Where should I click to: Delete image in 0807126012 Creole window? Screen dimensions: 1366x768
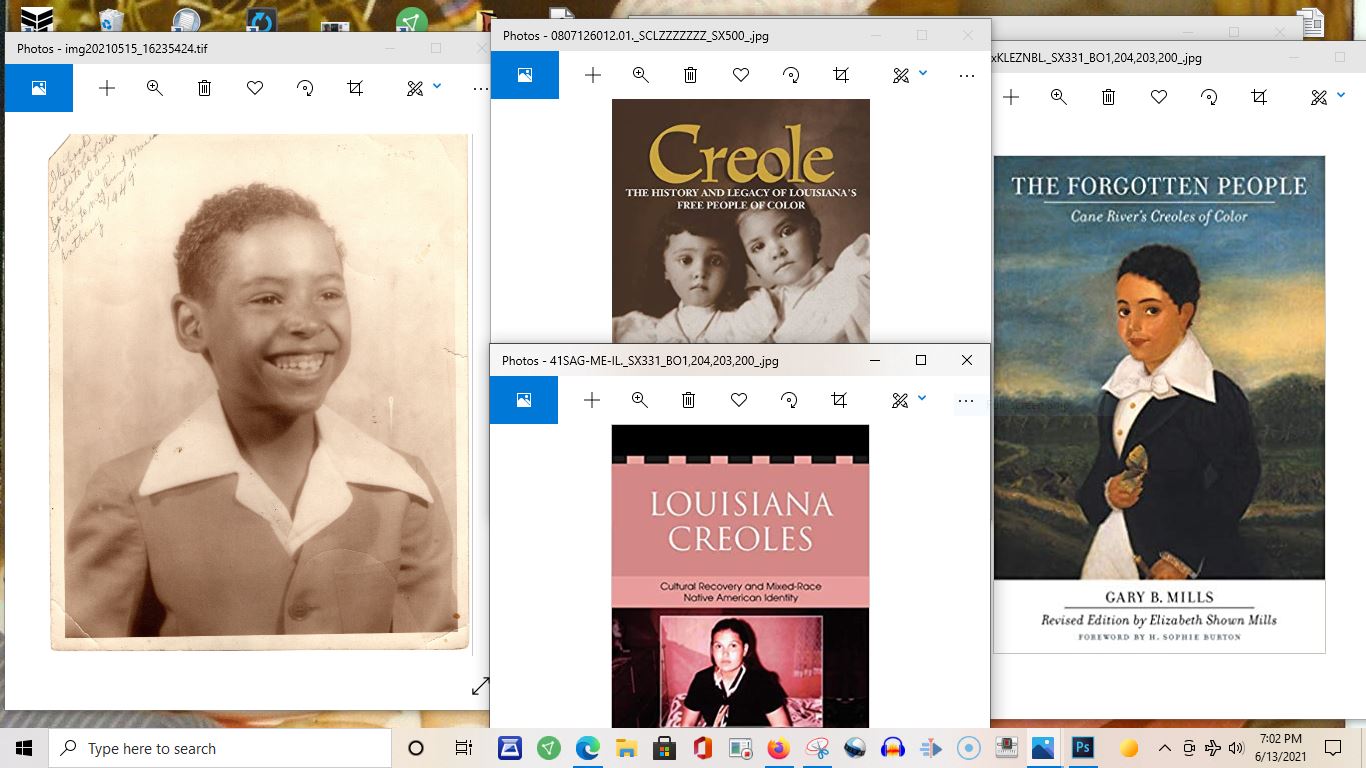[x=691, y=75]
